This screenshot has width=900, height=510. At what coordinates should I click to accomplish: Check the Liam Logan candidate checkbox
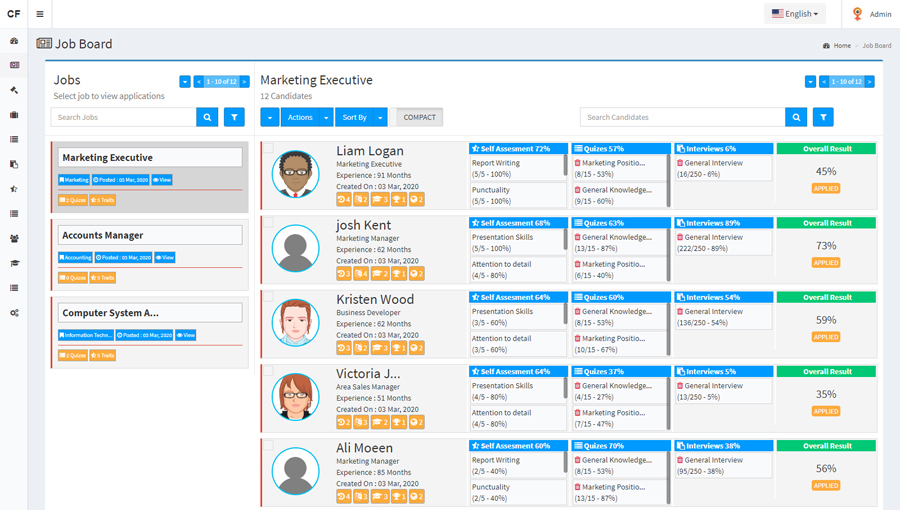pyautogui.click(x=268, y=148)
